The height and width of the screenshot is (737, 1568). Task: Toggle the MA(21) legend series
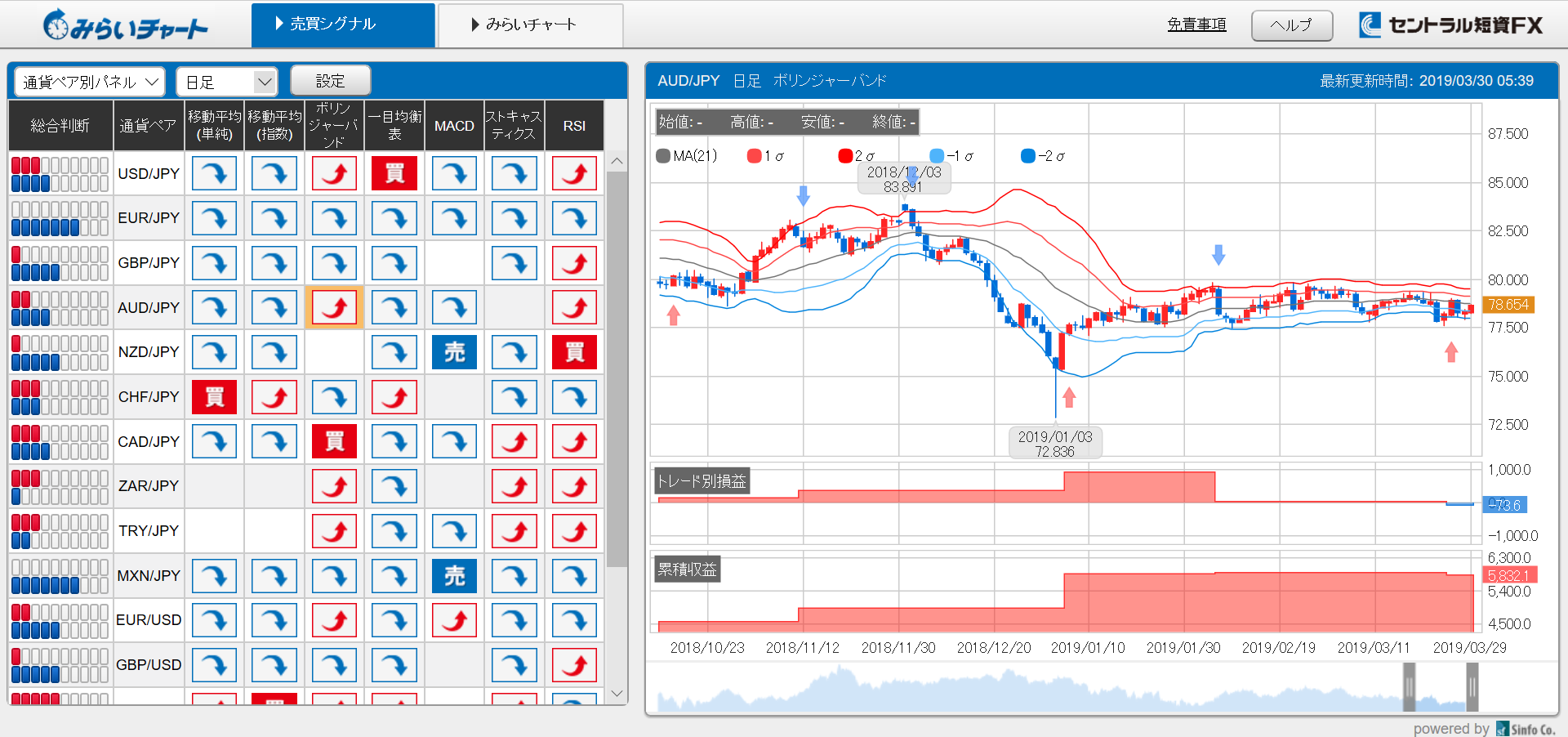663,156
